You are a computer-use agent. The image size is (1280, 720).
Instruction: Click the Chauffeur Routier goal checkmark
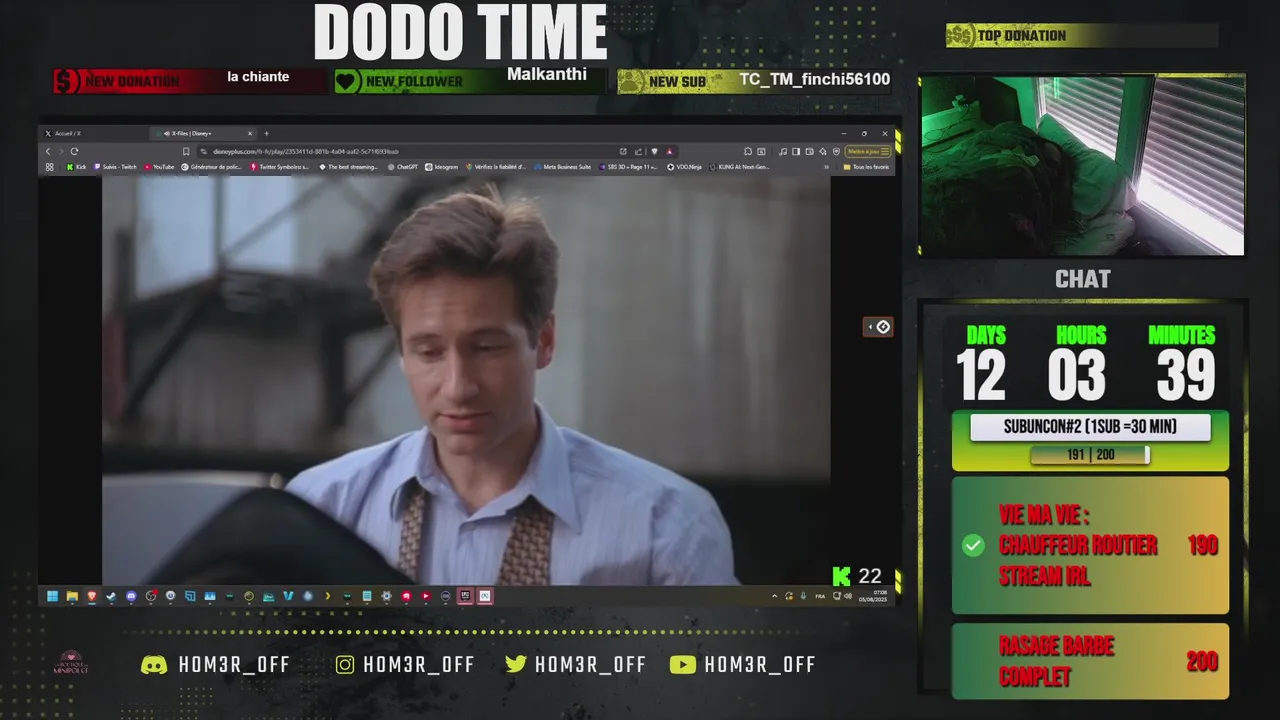[x=973, y=545]
